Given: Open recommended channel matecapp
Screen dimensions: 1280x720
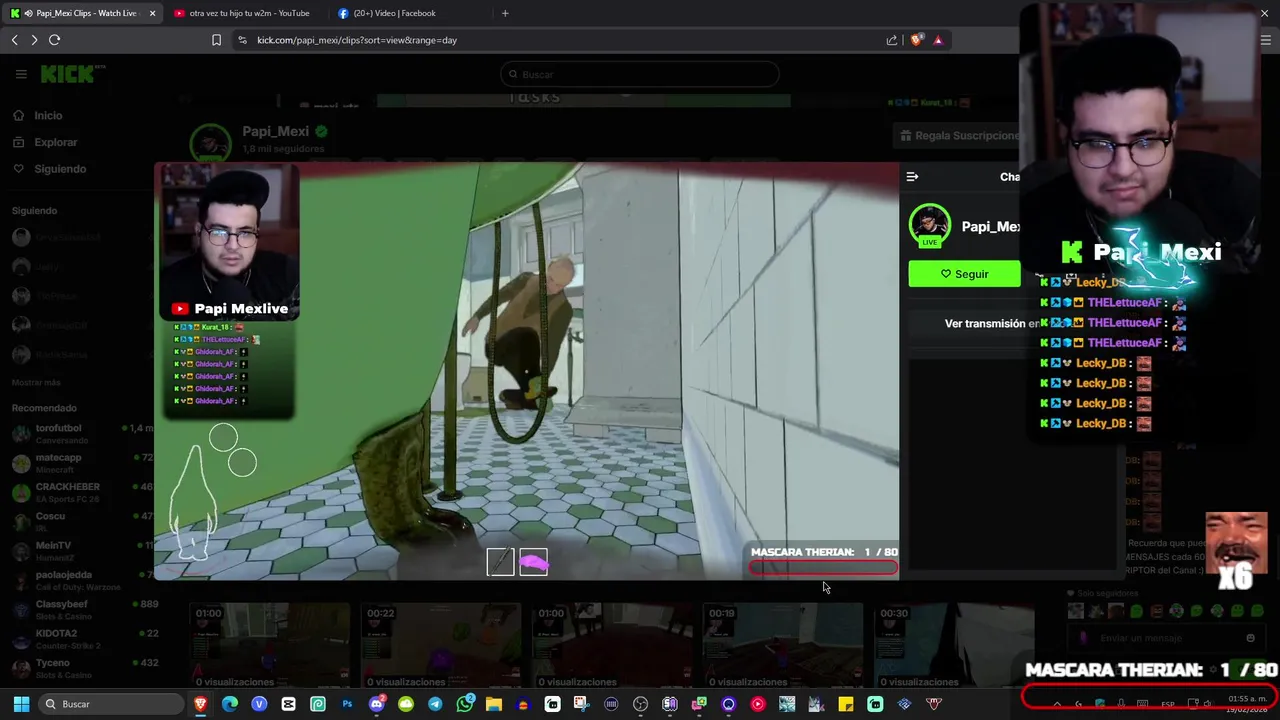Looking at the screenshot, I should (82, 463).
